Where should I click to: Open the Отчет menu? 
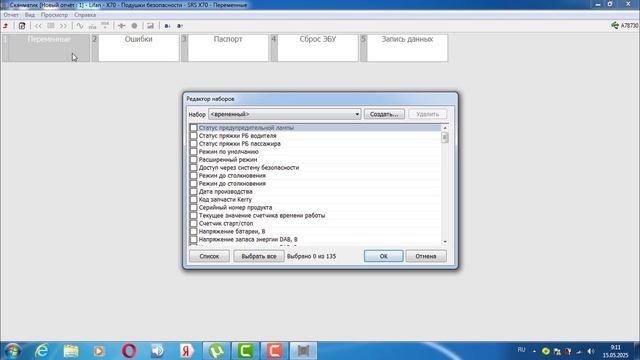[x=11, y=15]
